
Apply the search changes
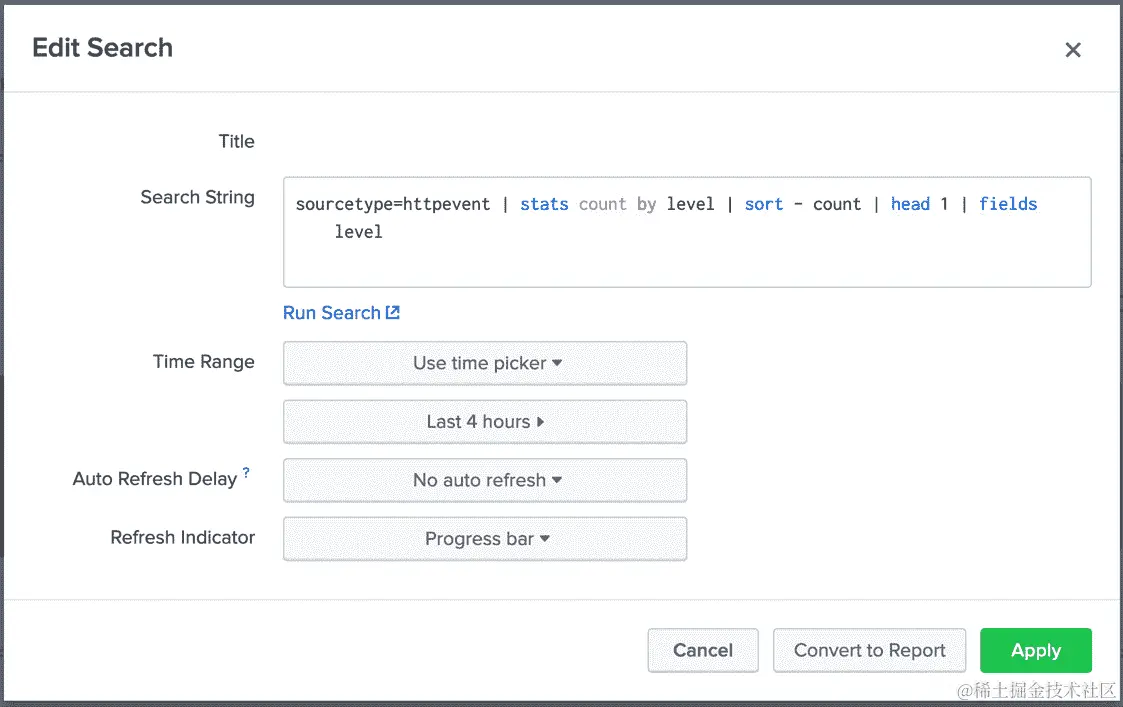pos(1035,650)
